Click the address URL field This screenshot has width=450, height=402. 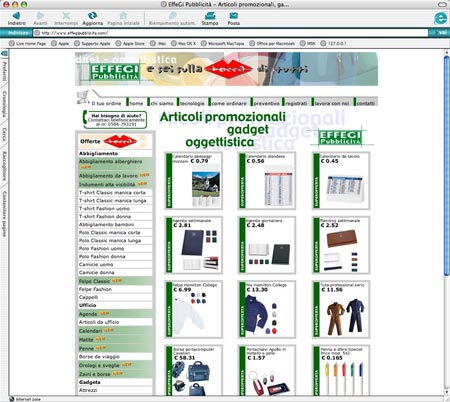[230, 33]
